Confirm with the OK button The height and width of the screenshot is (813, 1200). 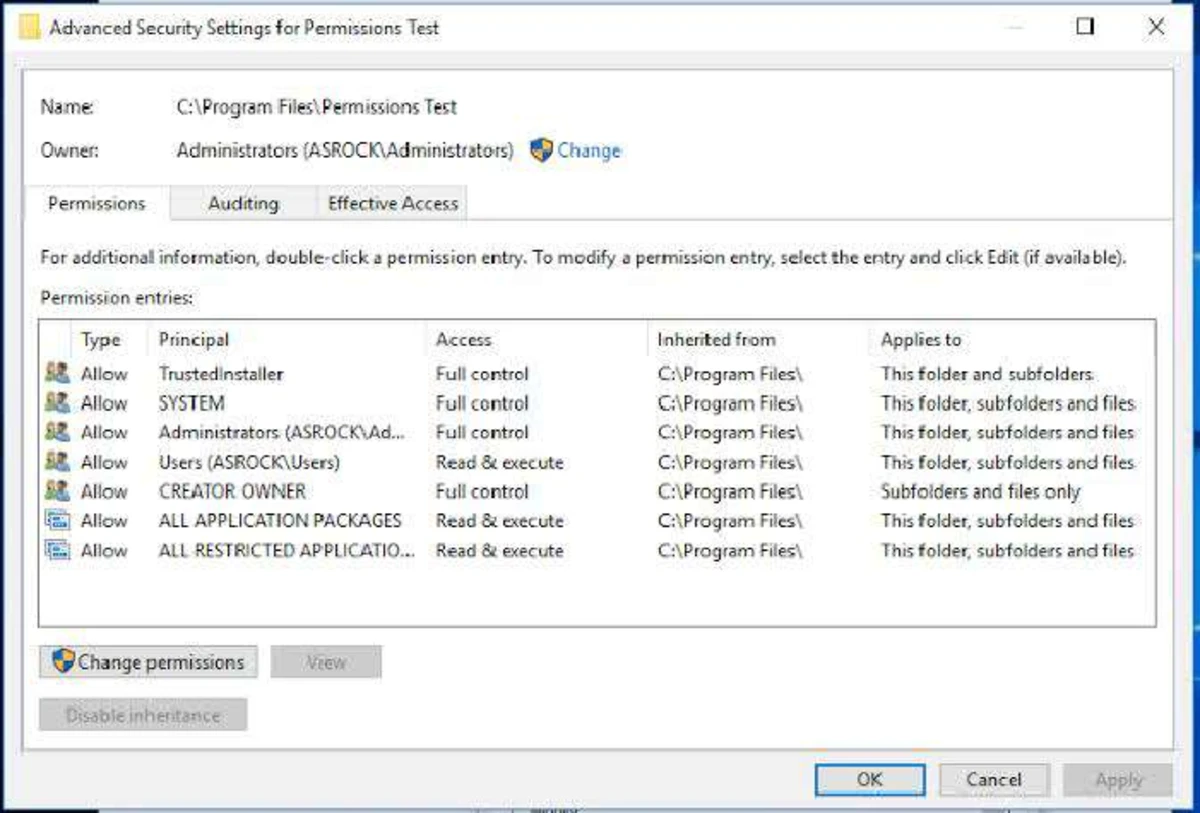click(x=869, y=780)
